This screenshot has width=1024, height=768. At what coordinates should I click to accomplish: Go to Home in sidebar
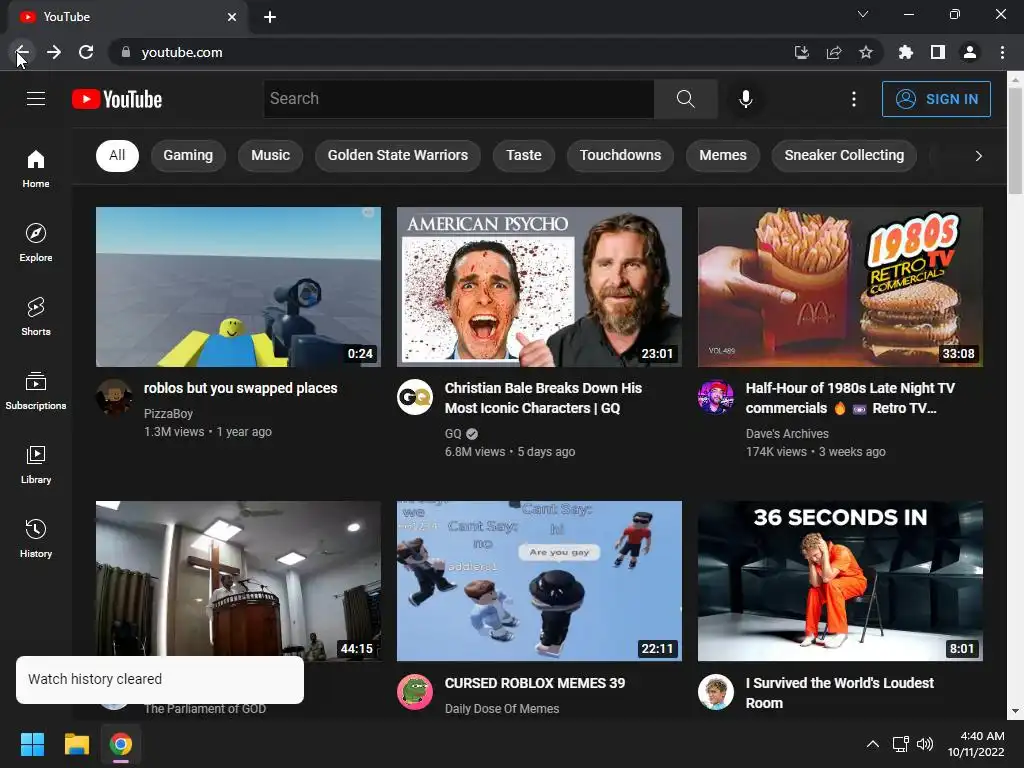pyautogui.click(x=36, y=168)
